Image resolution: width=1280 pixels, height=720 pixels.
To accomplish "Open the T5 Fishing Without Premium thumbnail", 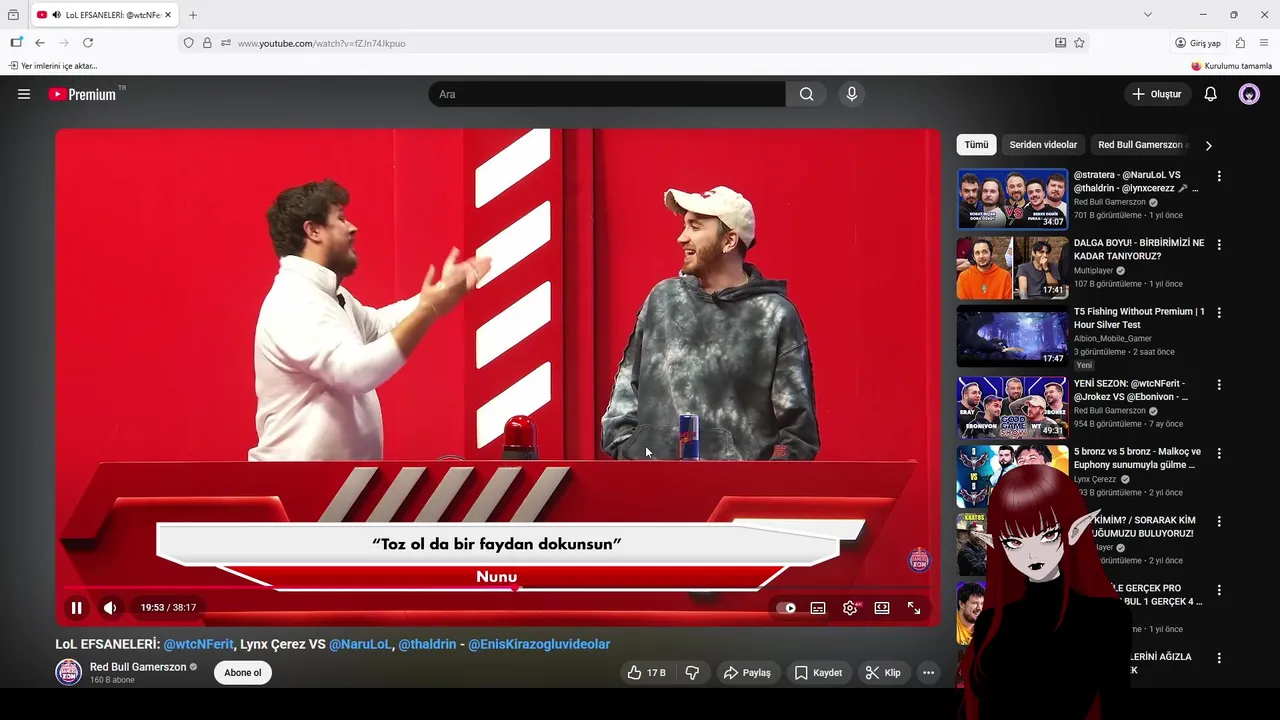I will tap(1012, 336).
